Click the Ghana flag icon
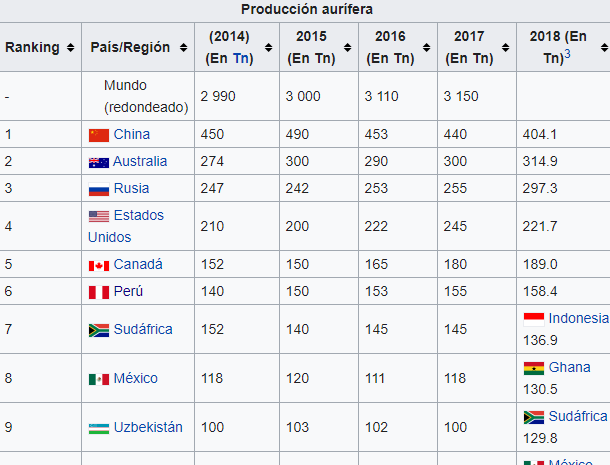The height and width of the screenshot is (465, 610). click(534, 368)
